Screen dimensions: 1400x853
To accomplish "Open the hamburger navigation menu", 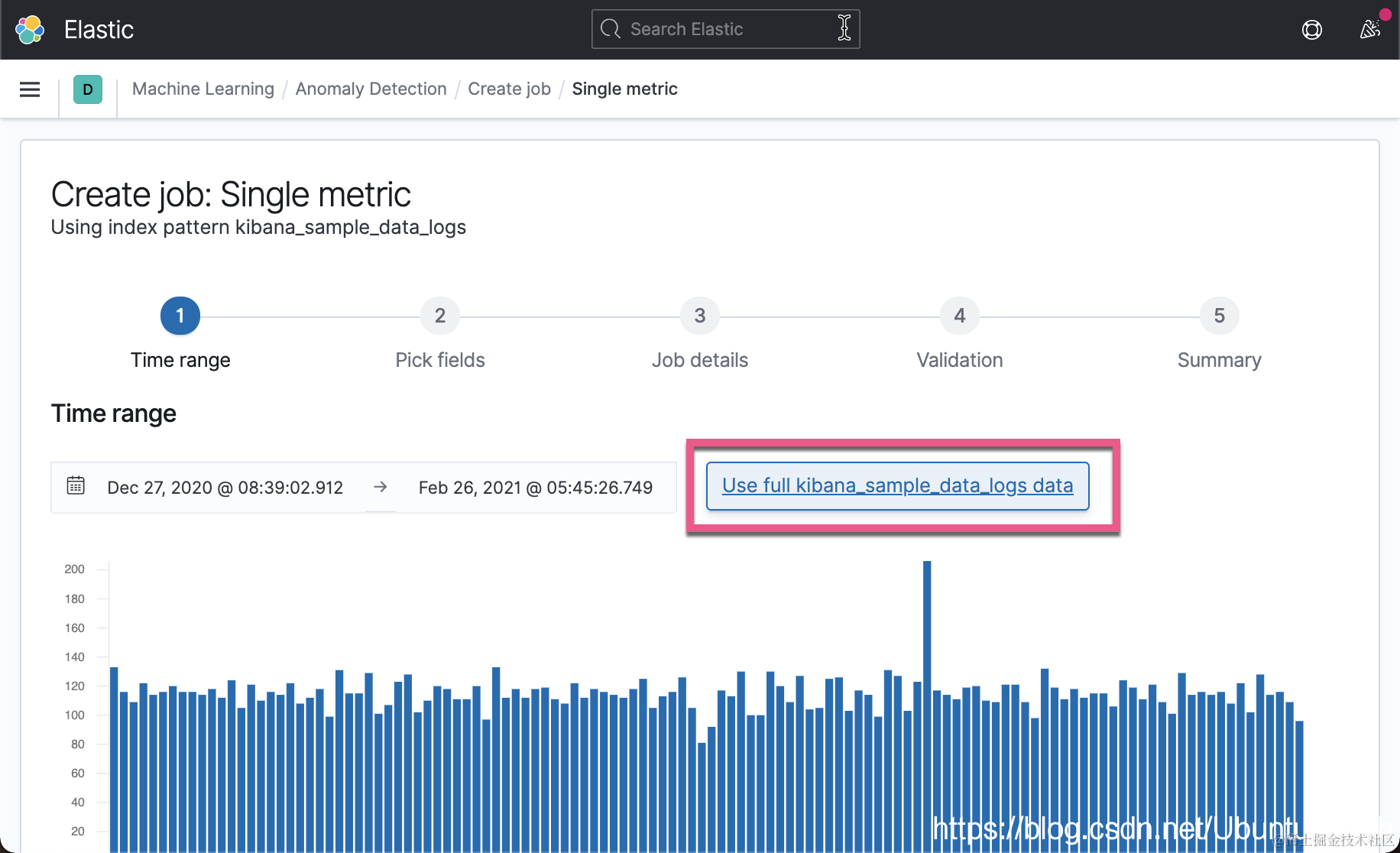I will 30,89.
